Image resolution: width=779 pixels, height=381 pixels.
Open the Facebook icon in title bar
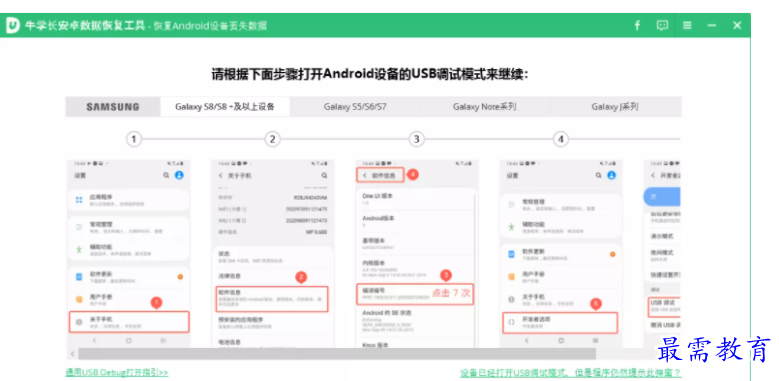(637, 25)
